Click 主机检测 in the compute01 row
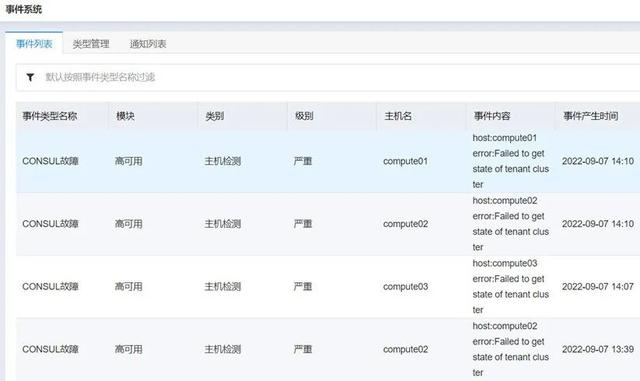Image resolution: width=640 pixels, height=381 pixels. (223, 161)
